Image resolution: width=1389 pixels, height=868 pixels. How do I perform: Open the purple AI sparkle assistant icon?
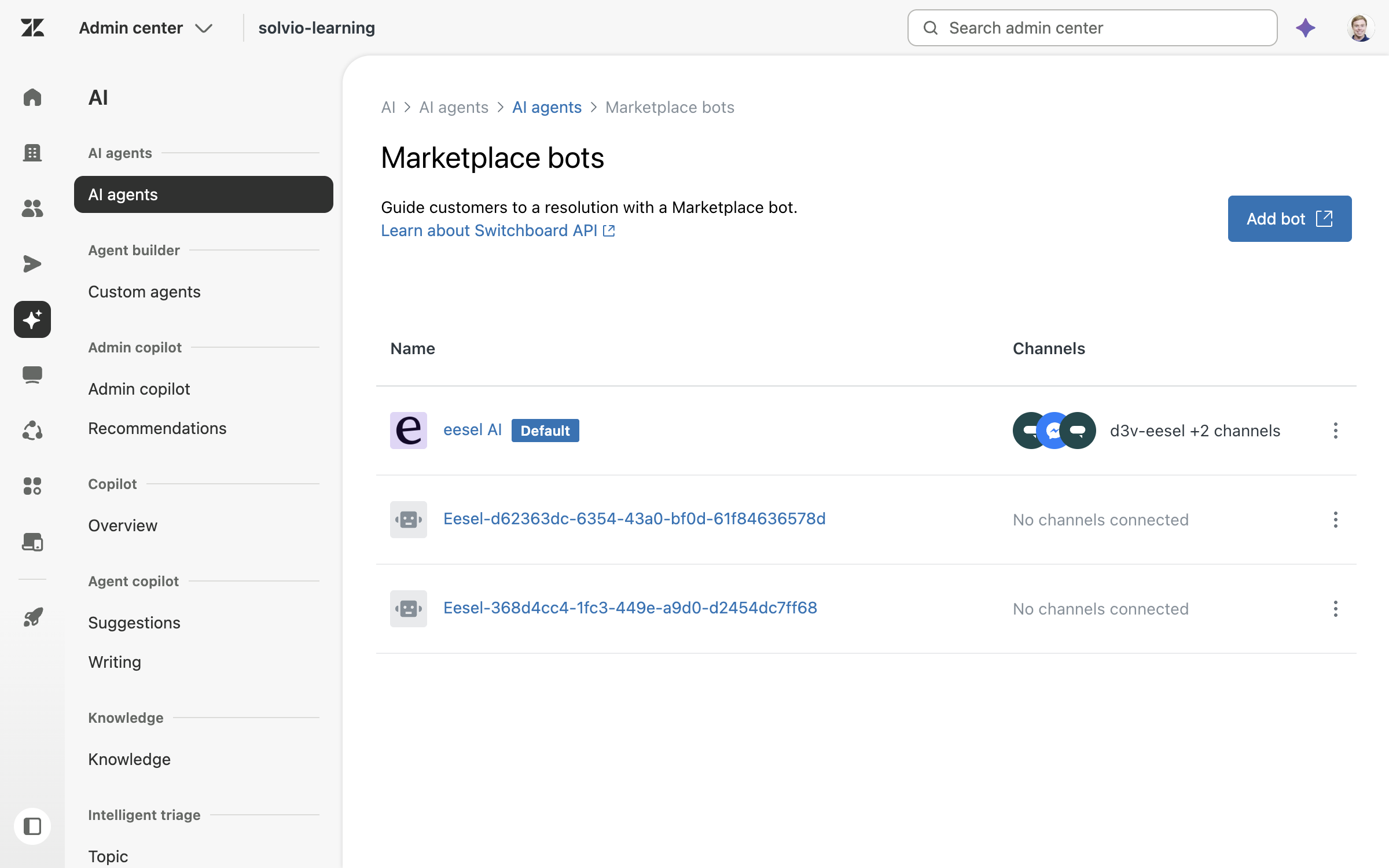pos(1306,28)
